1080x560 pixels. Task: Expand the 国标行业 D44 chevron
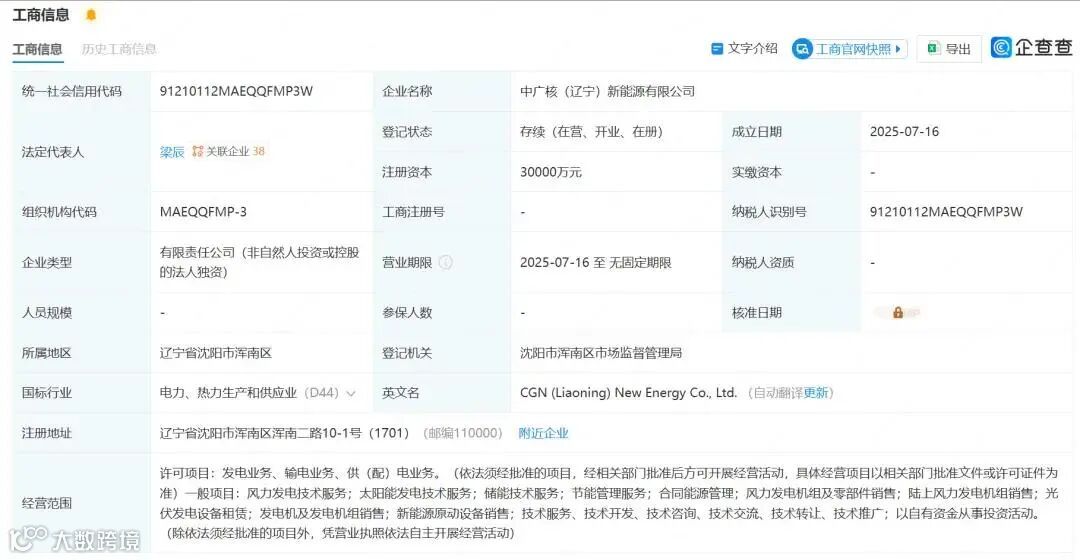tap(351, 393)
